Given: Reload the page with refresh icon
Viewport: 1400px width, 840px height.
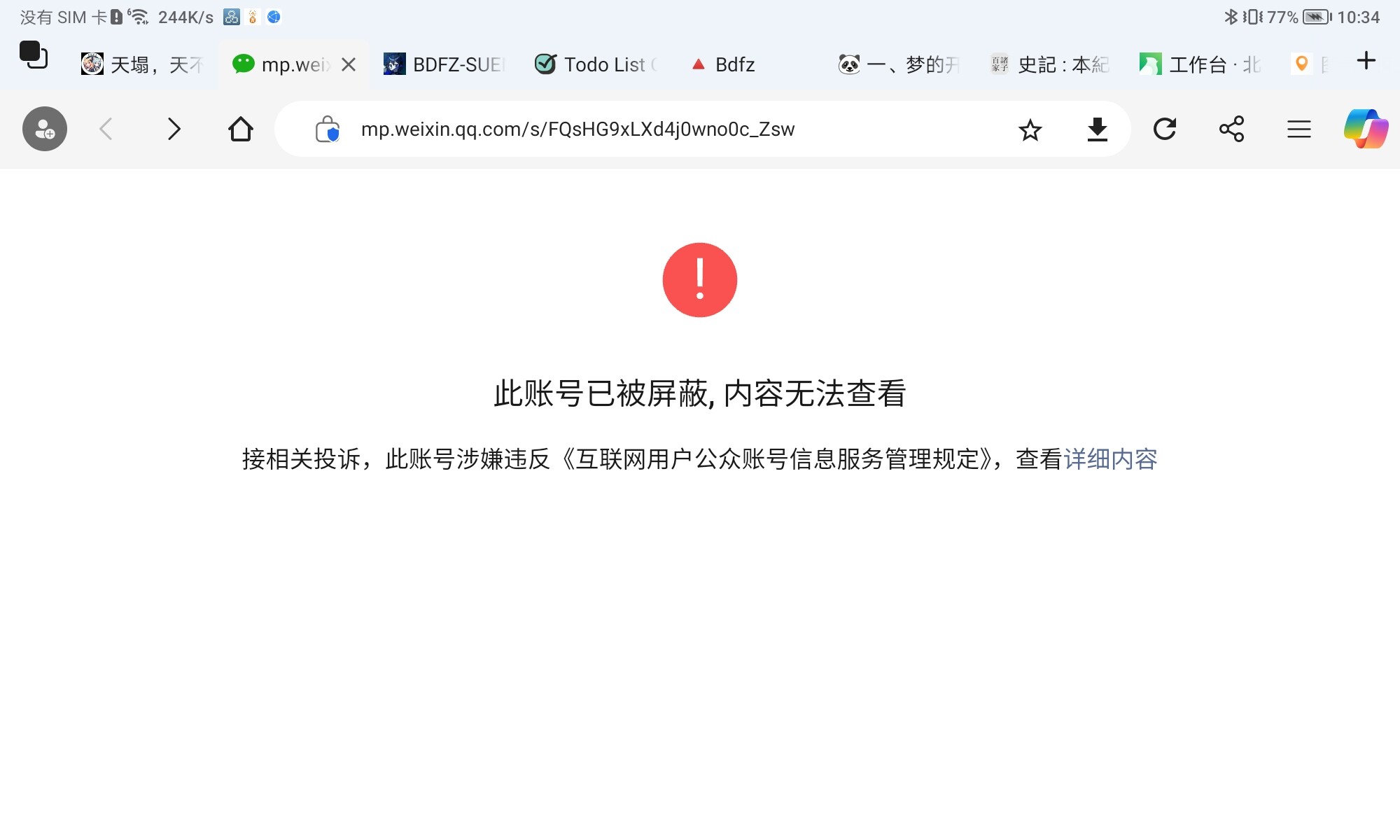Looking at the screenshot, I should [x=1165, y=129].
